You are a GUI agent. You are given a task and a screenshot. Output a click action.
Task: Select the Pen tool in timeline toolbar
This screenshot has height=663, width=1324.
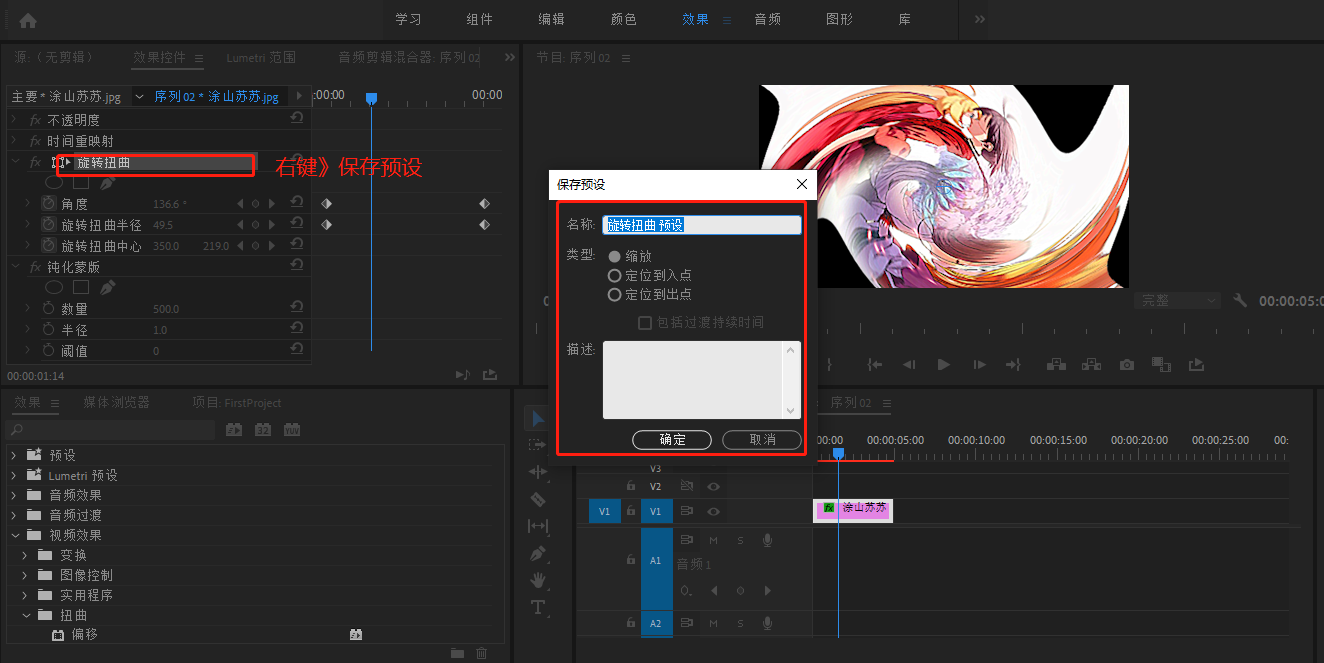point(538,552)
